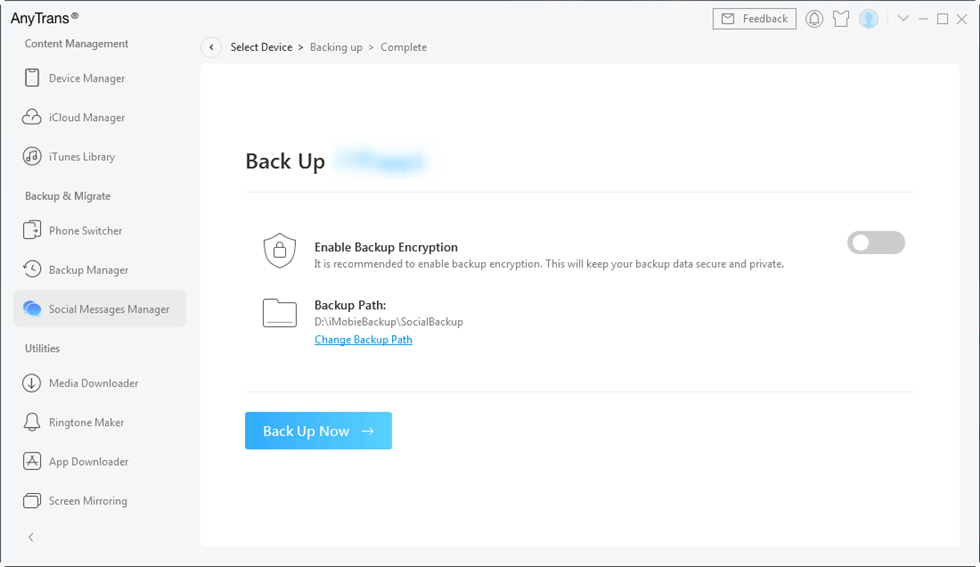
Task: Click the Select Device breadcrumb
Action: 261,48
